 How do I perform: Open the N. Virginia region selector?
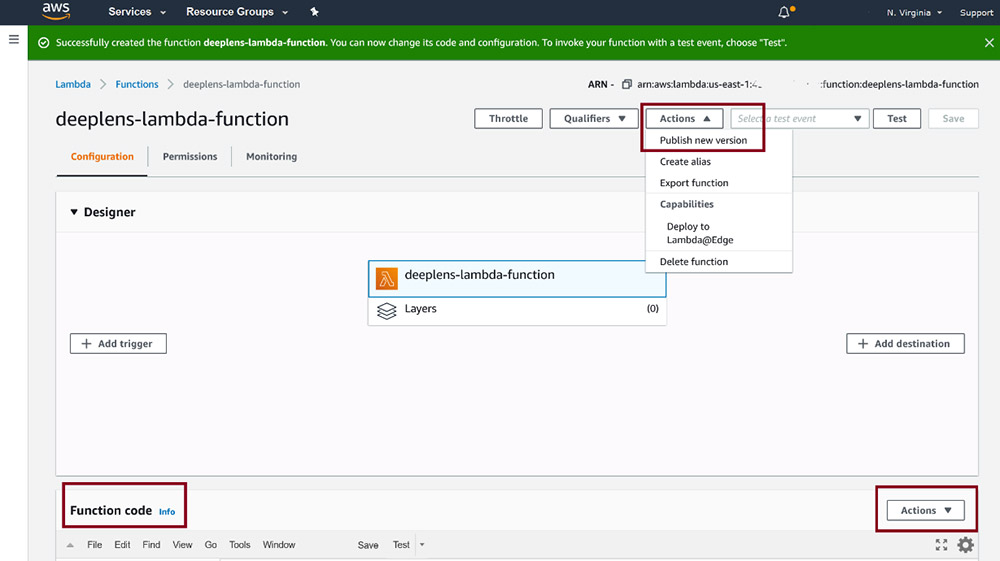(914, 13)
